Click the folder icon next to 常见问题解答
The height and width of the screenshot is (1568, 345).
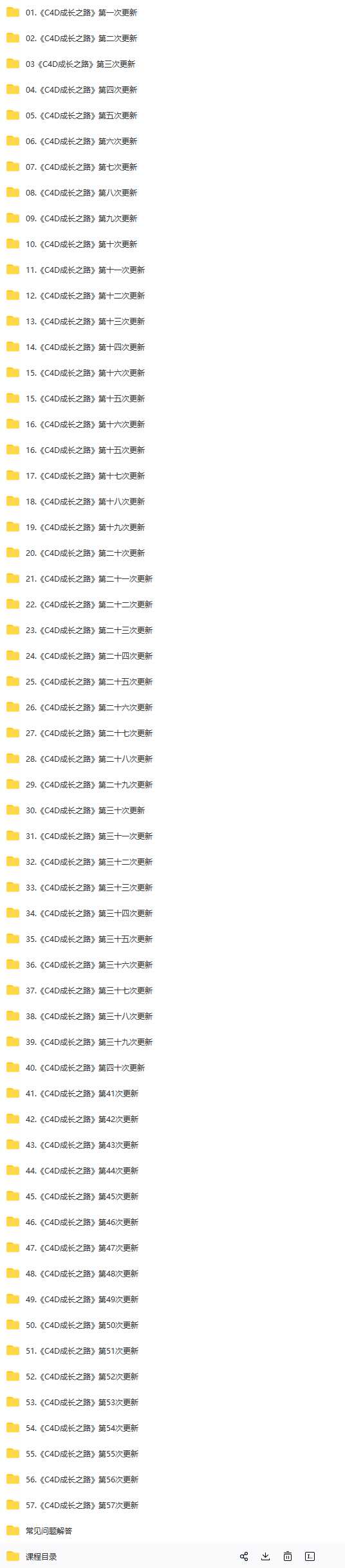point(13,1530)
